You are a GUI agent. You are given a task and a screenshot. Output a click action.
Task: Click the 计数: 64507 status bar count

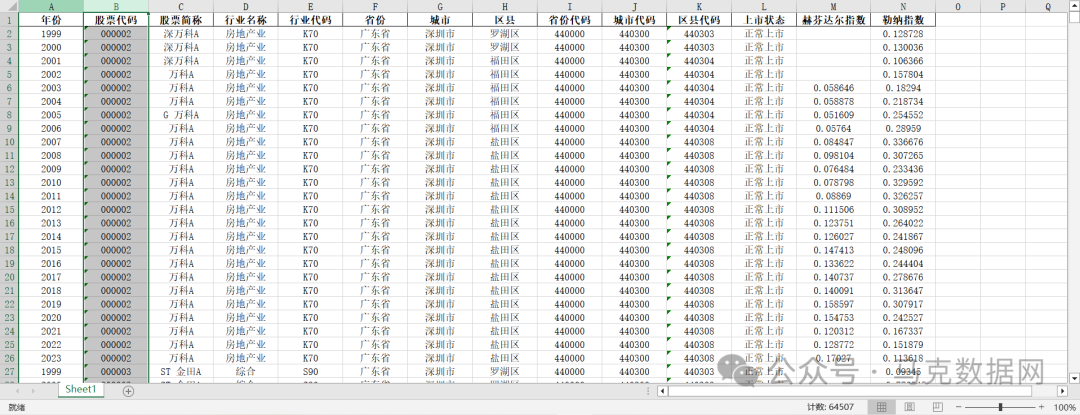[831, 407]
